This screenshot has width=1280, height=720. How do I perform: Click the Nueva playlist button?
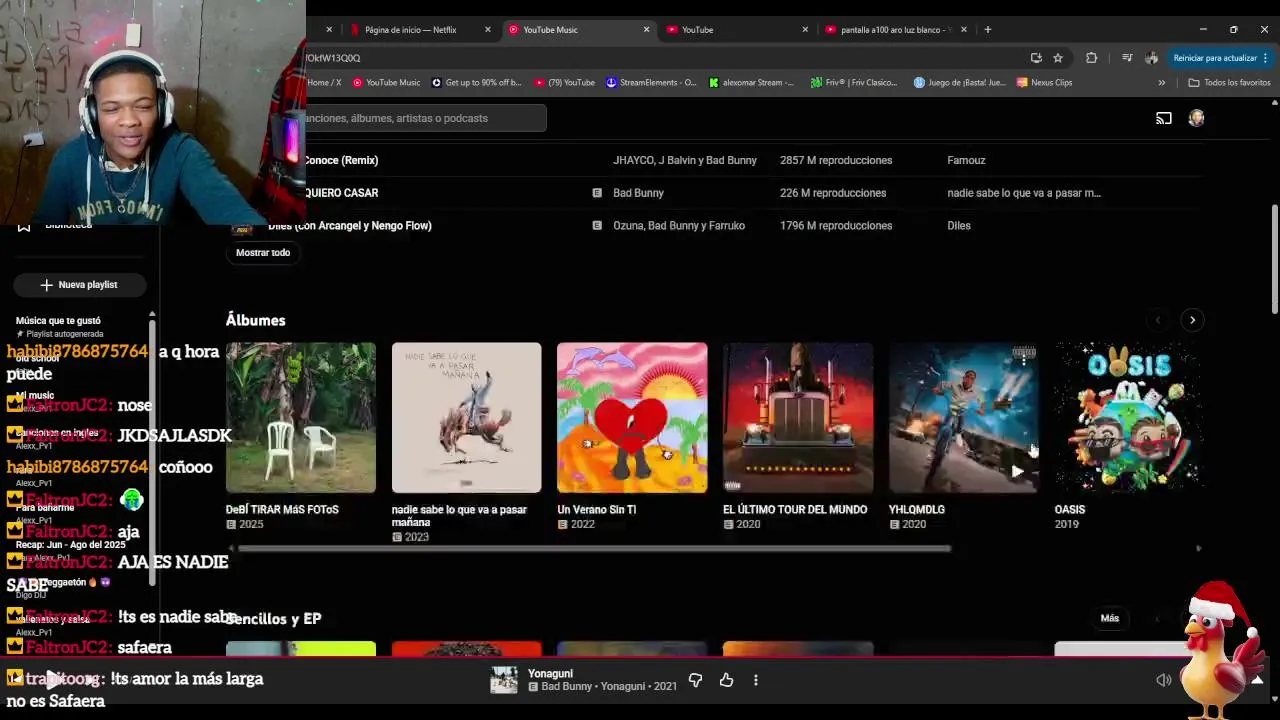tap(79, 285)
